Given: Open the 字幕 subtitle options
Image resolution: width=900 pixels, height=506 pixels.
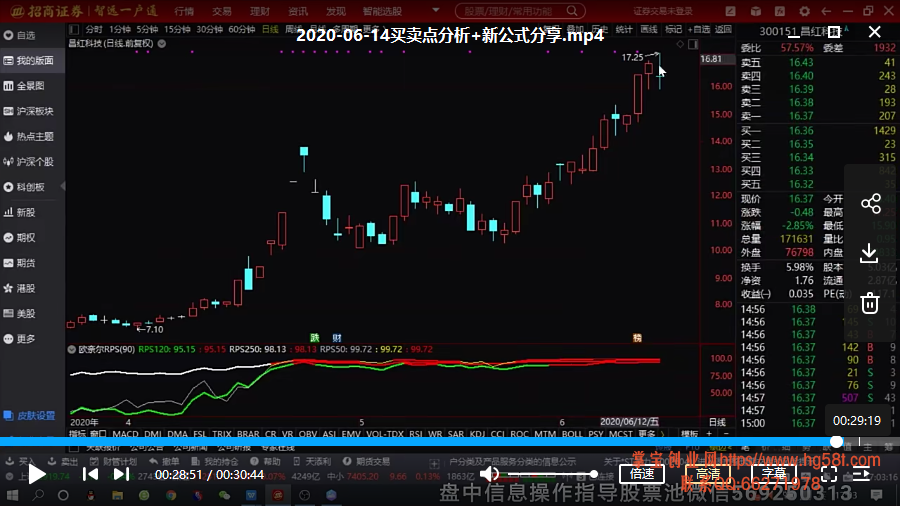Looking at the screenshot, I should click(774, 474).
